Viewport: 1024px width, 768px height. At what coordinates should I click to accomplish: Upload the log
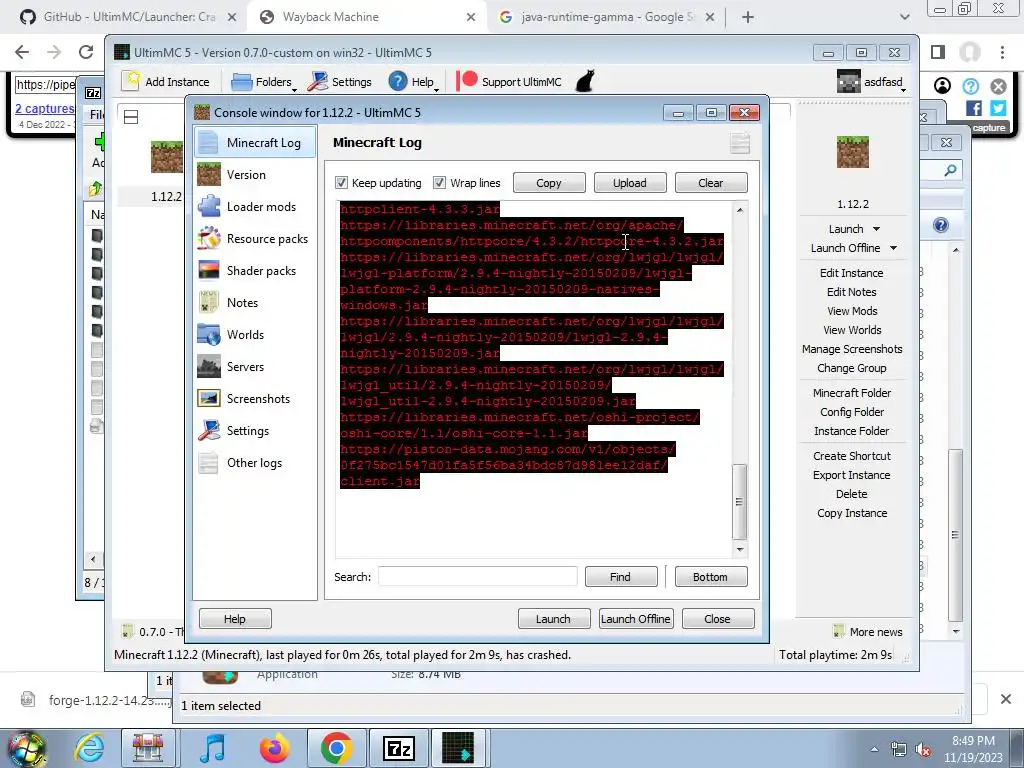[630, 183]
